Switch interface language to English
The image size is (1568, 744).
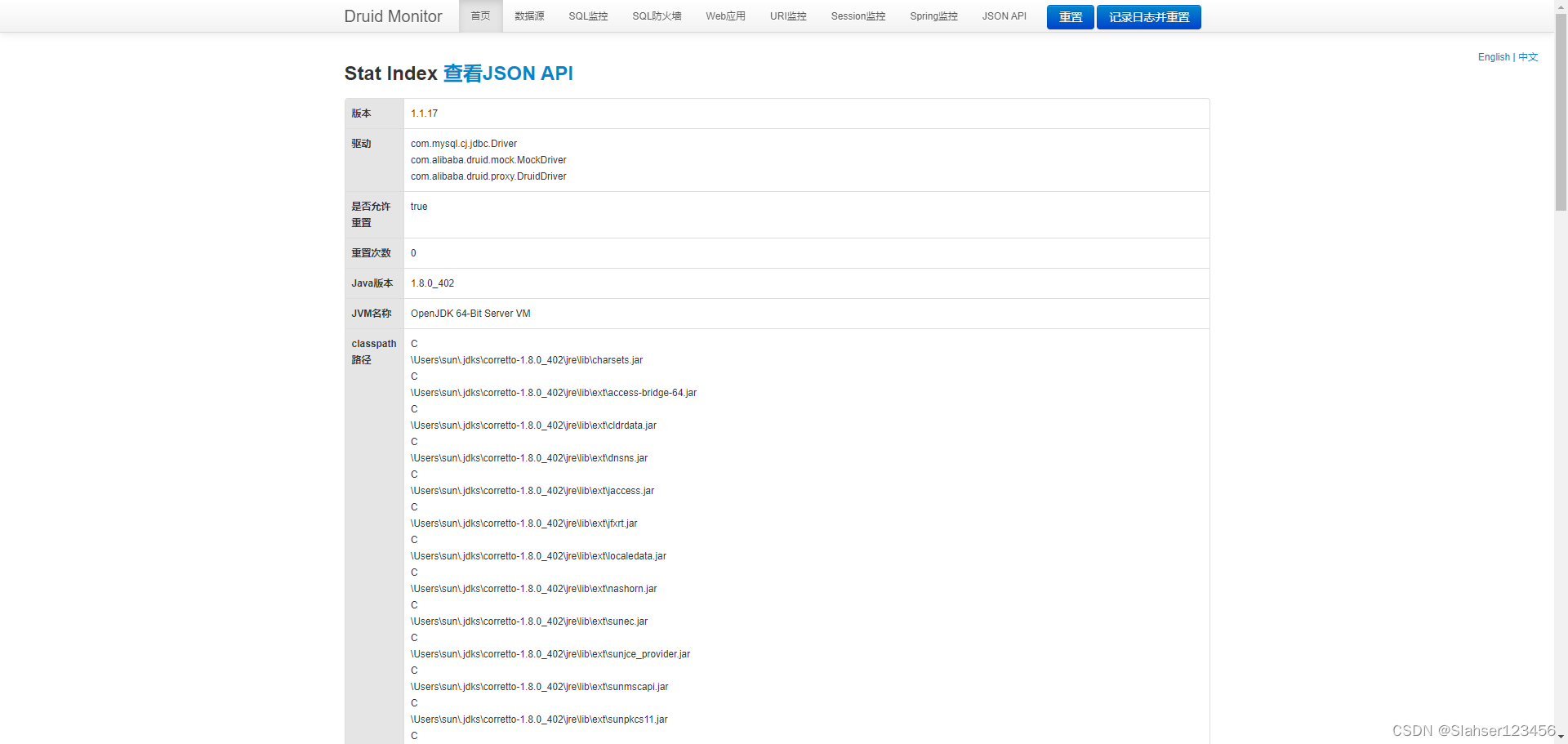click(x=1494, y=57)
